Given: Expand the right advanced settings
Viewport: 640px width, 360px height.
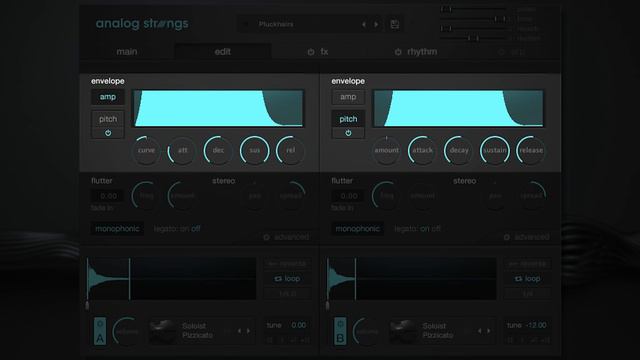Looking at the screenshot, I should (x=527, y=237).
